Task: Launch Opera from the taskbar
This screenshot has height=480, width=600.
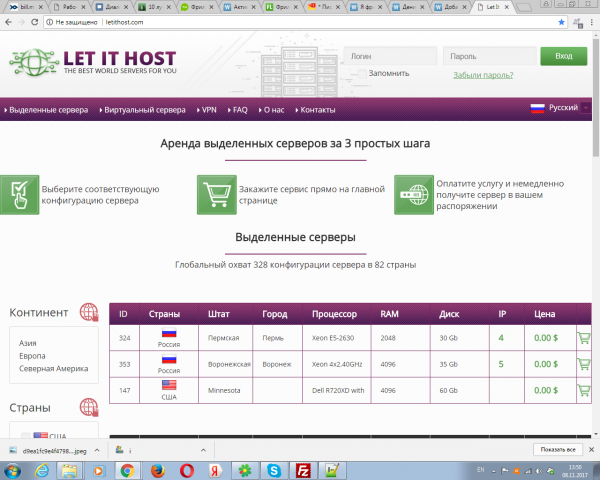Action: 186,471
